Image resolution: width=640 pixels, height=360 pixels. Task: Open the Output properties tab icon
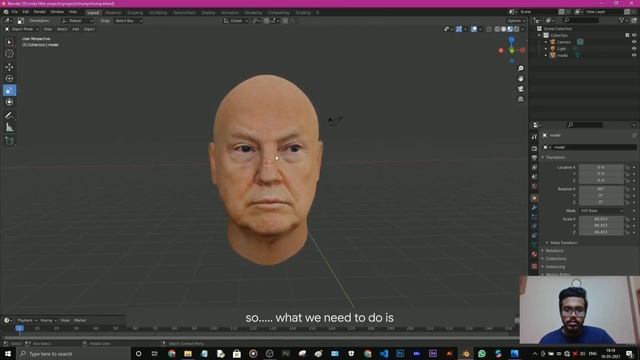[x=534, y=158]
